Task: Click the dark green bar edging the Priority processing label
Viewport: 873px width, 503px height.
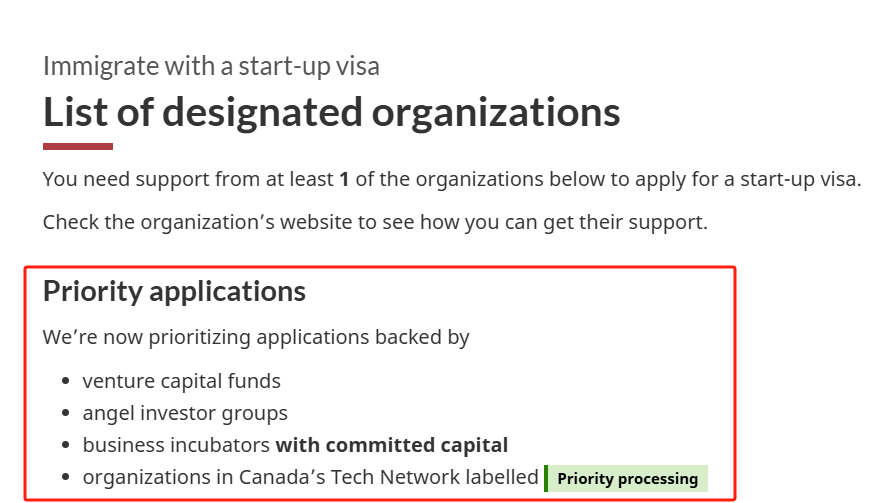Action: click(x=546, y=479)
